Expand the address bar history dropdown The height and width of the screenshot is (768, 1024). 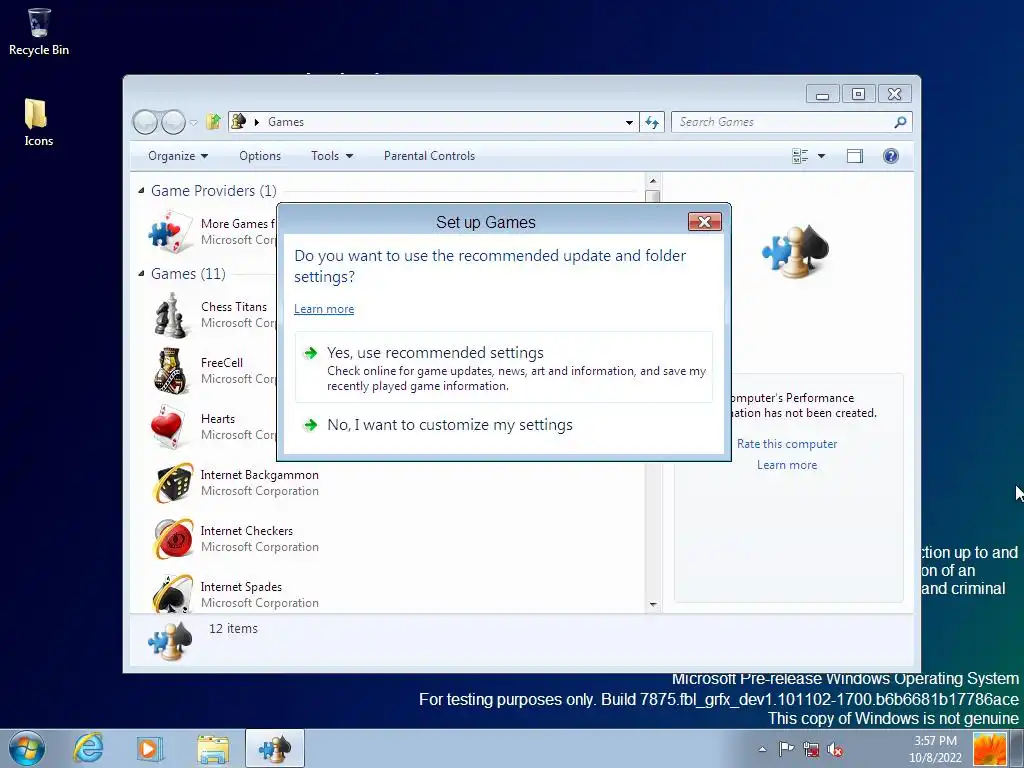(629, 122)
